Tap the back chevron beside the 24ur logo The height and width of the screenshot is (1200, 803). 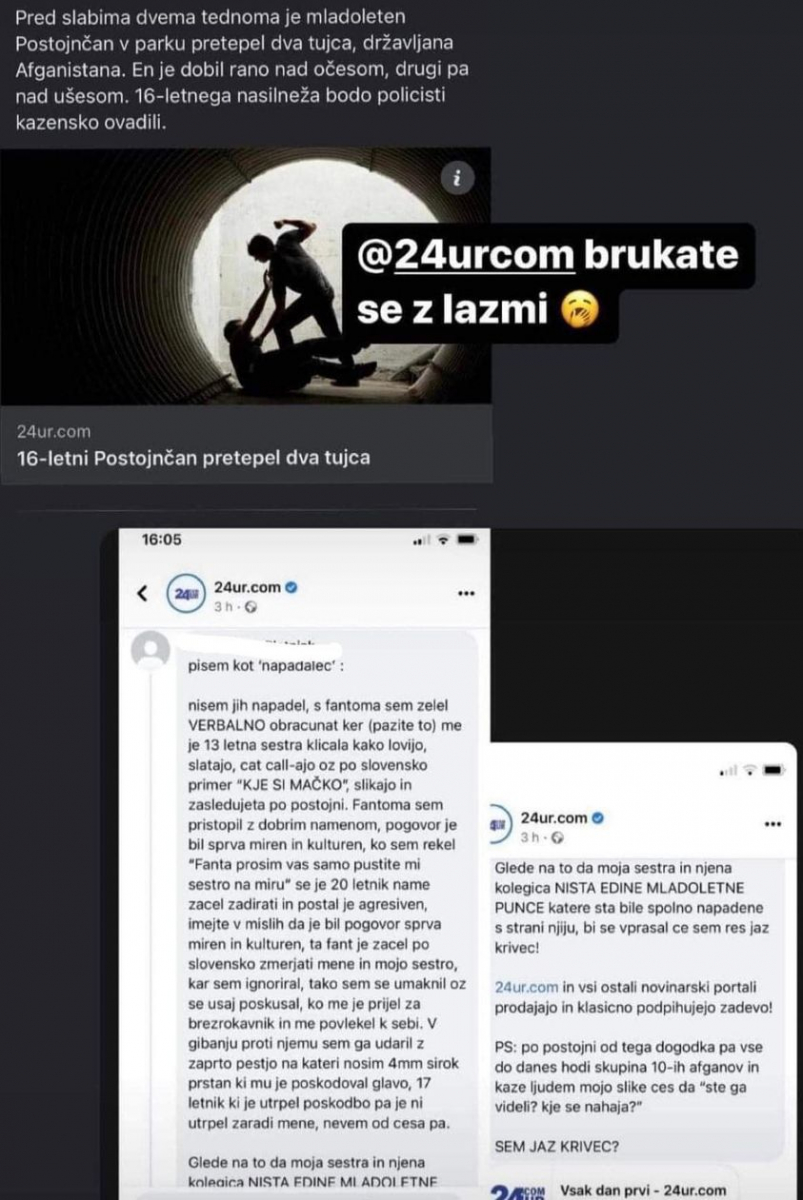point(143,593)
